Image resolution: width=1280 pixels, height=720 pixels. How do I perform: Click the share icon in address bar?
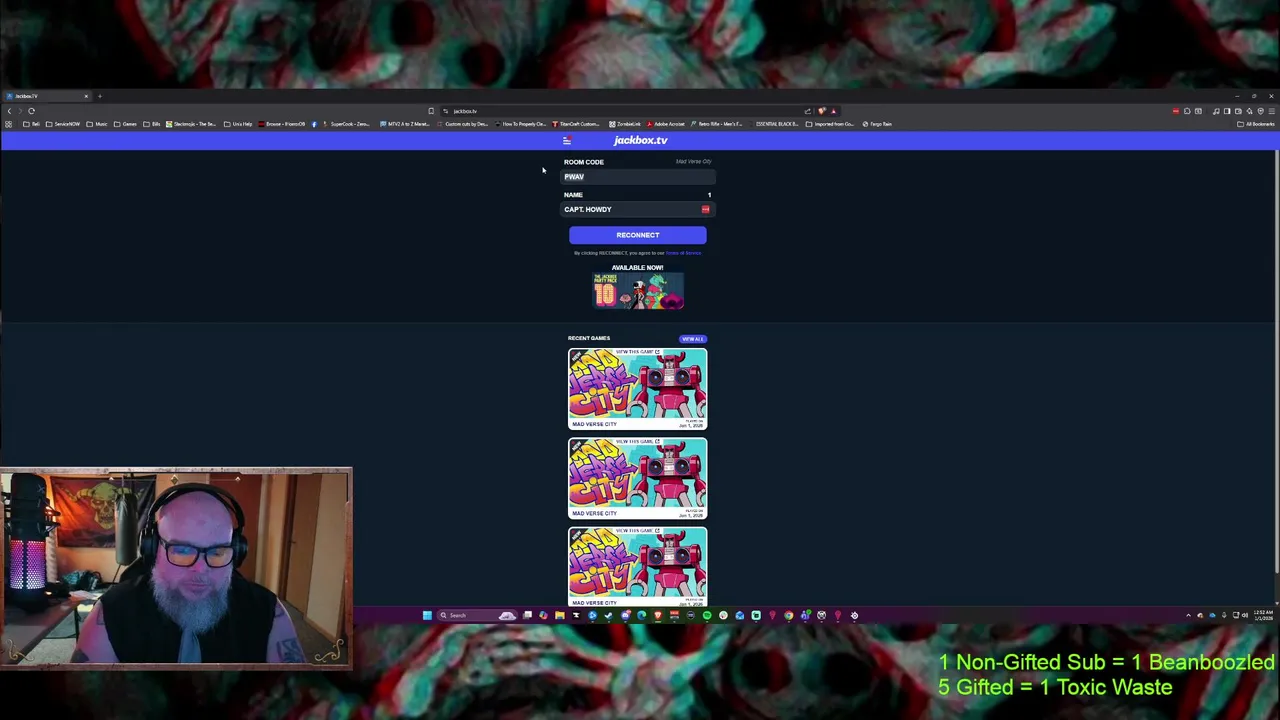pos(807,111)
